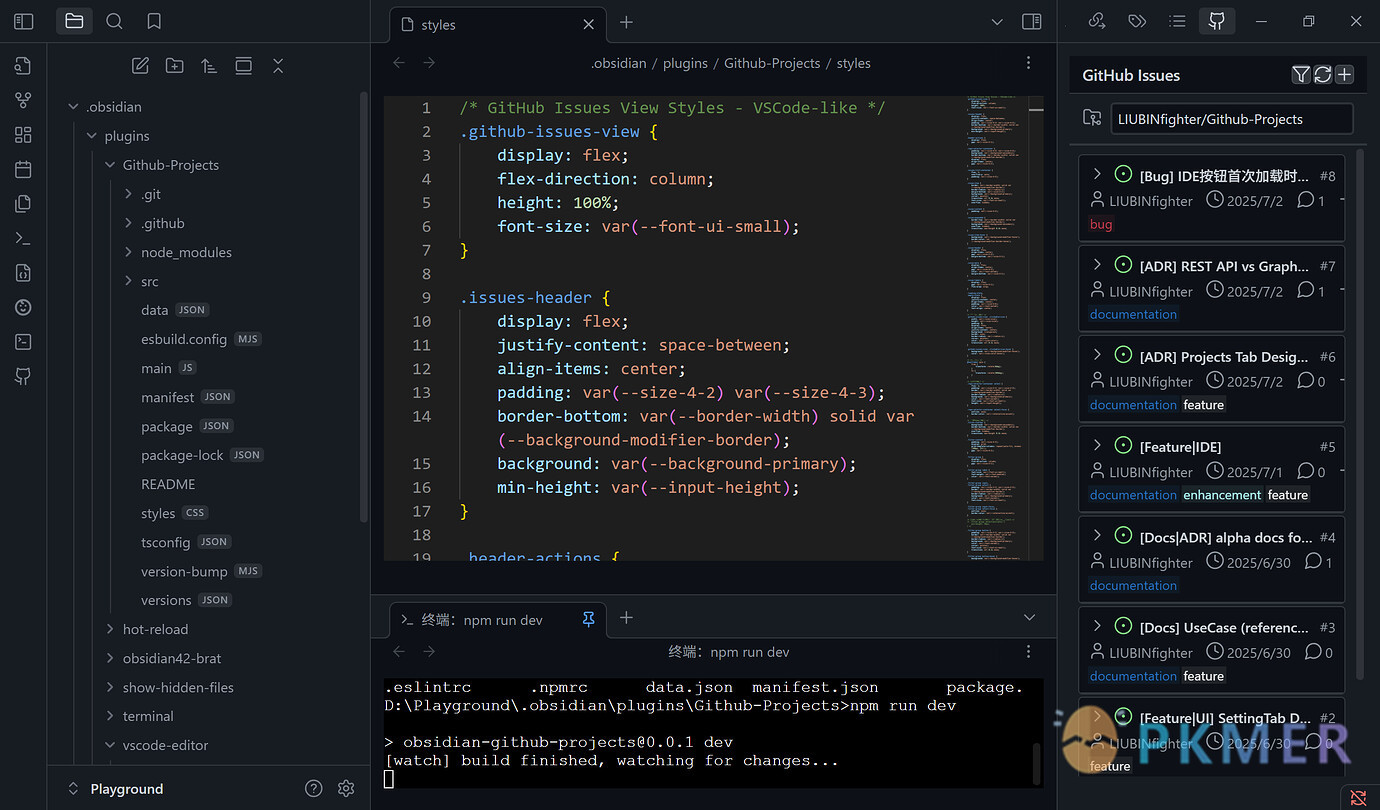Create a new folder in explorer
Screen dimensions: 1380x810
point(174,66)
